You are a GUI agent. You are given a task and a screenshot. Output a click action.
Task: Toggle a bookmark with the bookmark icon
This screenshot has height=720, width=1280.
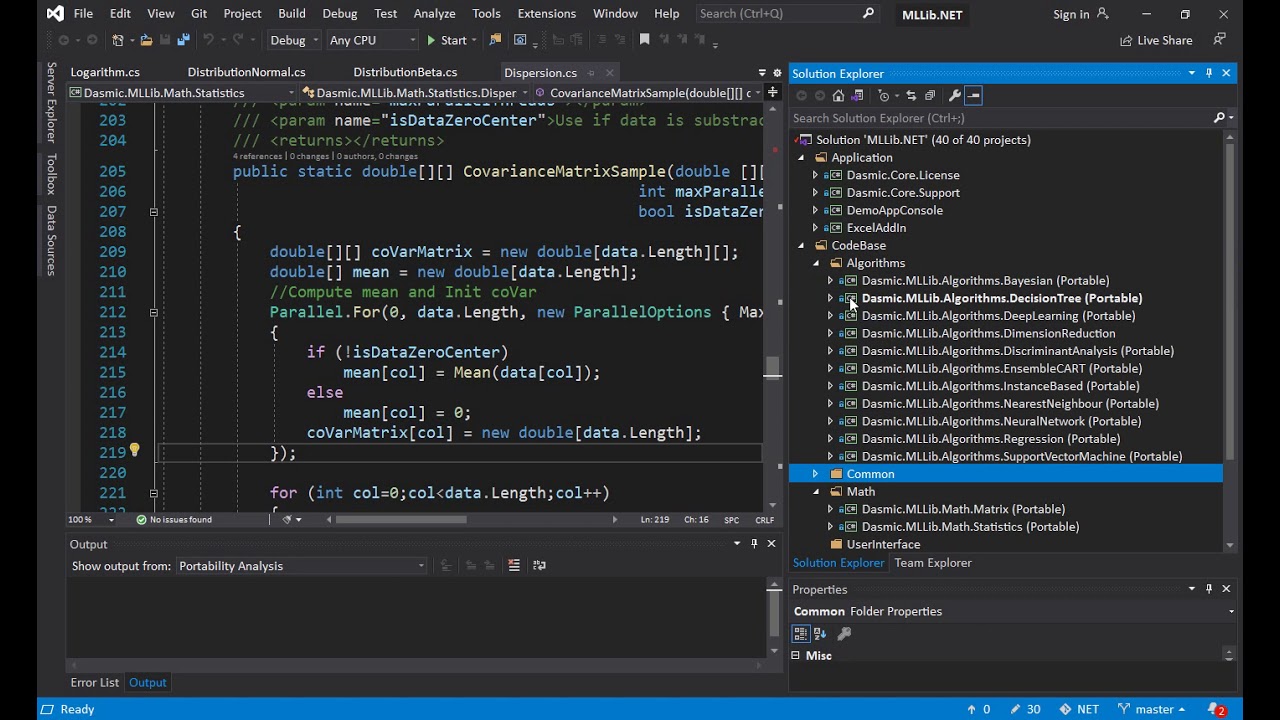(x=645, y=40)
